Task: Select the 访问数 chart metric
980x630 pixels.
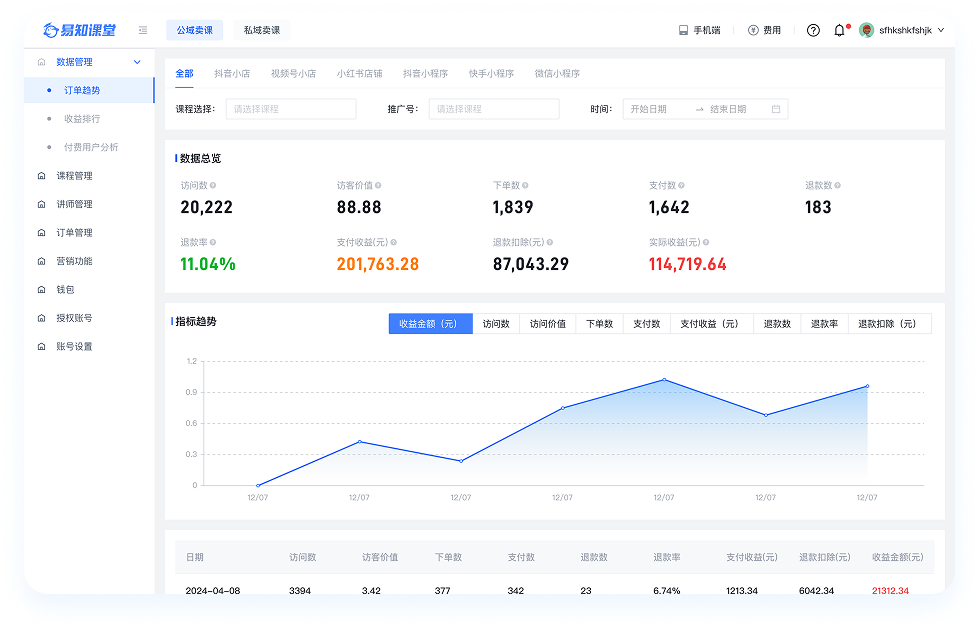Action: (496, 324)
